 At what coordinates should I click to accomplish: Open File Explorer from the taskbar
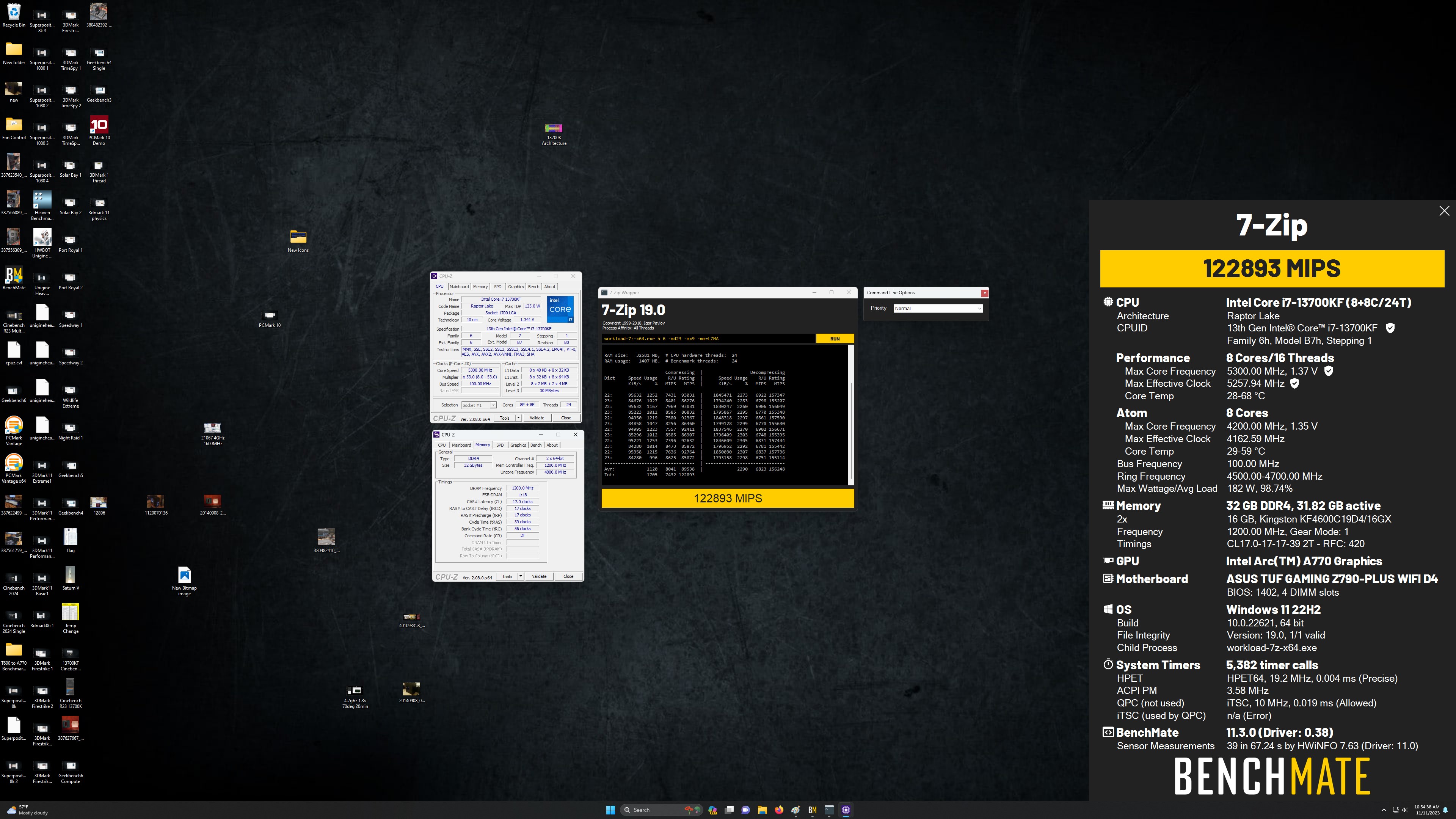pyautogui.click(x=763, y=810)
